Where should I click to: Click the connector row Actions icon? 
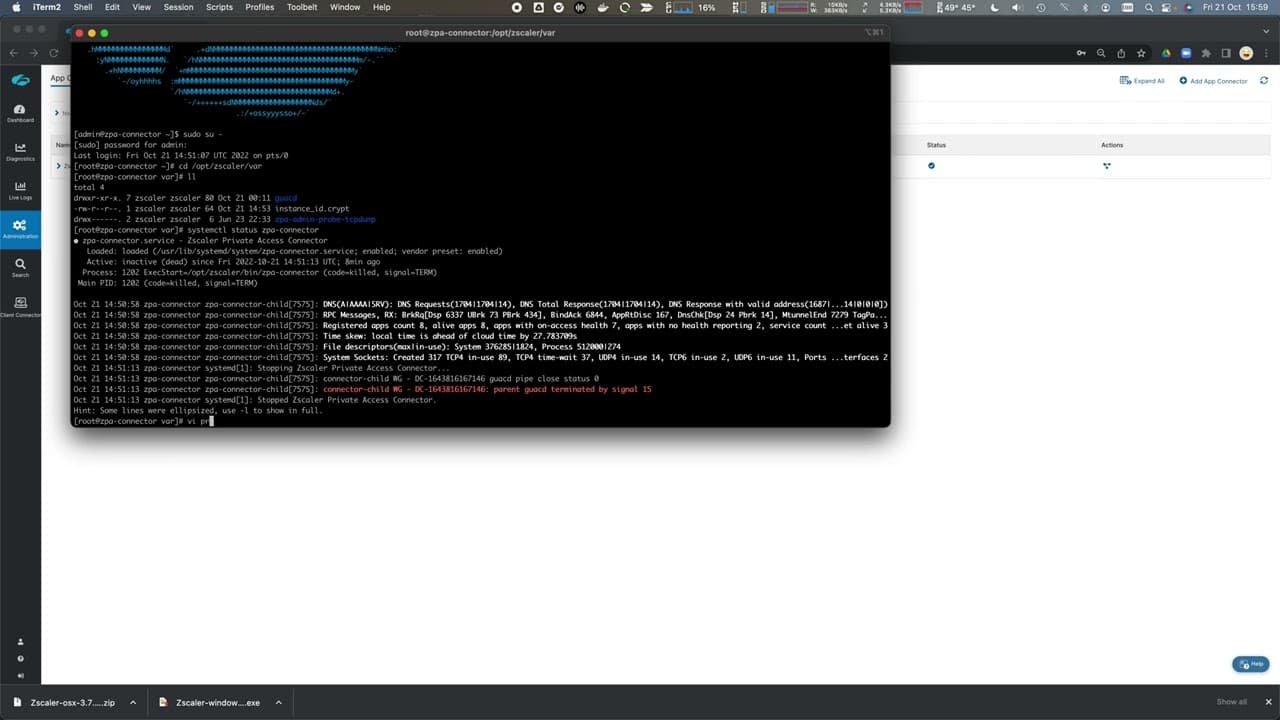tap(1107, 166)
